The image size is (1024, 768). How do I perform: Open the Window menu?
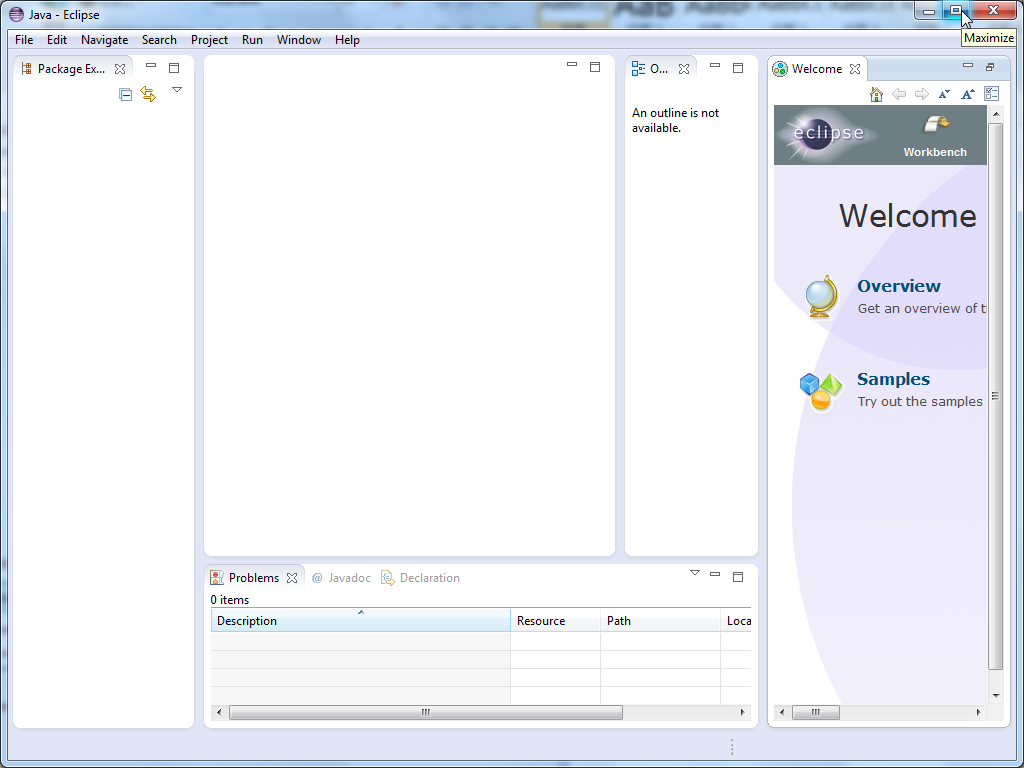pos(298,40)
